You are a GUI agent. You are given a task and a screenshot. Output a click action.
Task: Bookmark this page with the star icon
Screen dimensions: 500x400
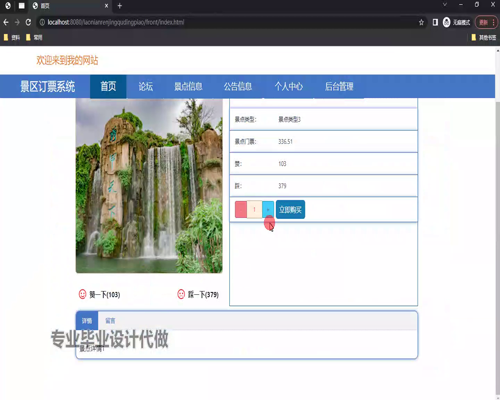coord(421,22)
